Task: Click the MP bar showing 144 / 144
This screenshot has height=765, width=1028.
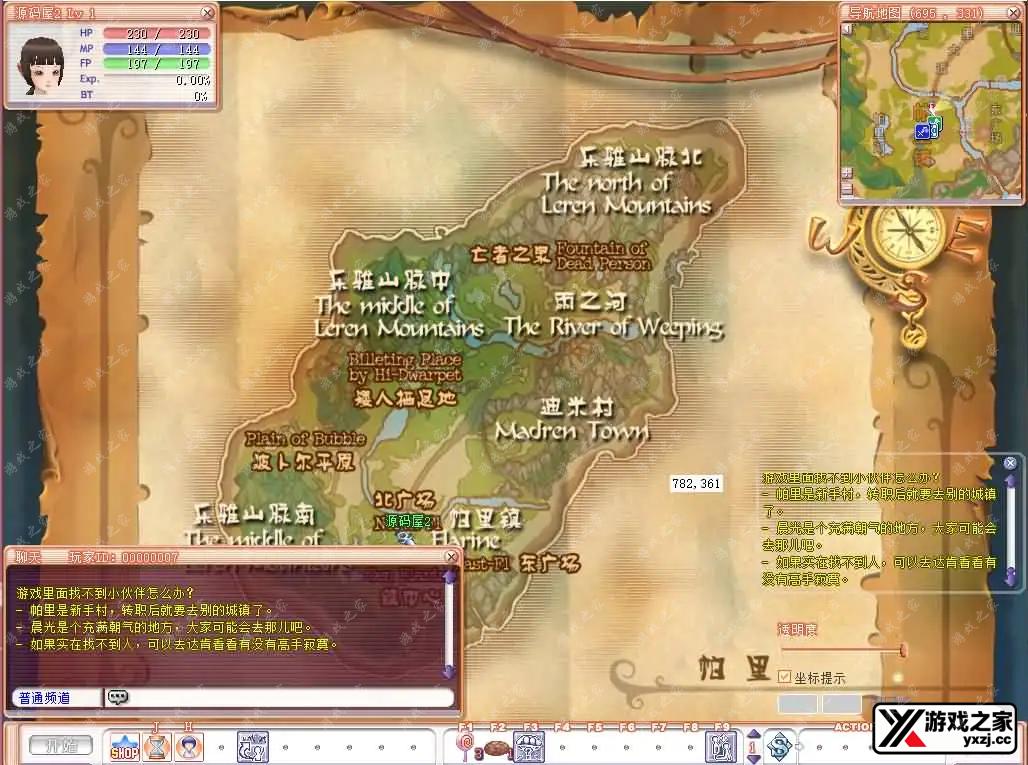Action: point(157,49)
